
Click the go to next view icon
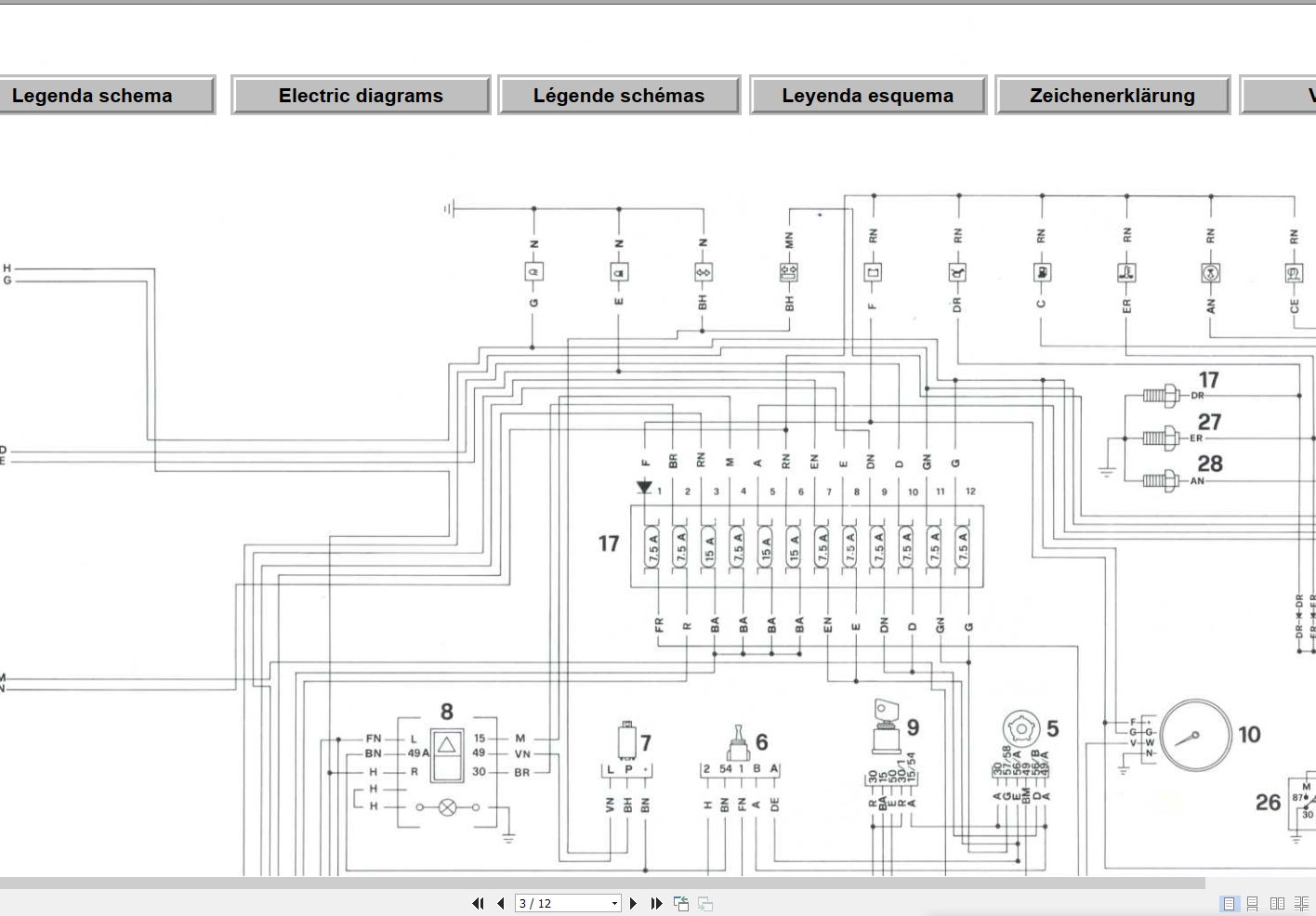[705, 903]
